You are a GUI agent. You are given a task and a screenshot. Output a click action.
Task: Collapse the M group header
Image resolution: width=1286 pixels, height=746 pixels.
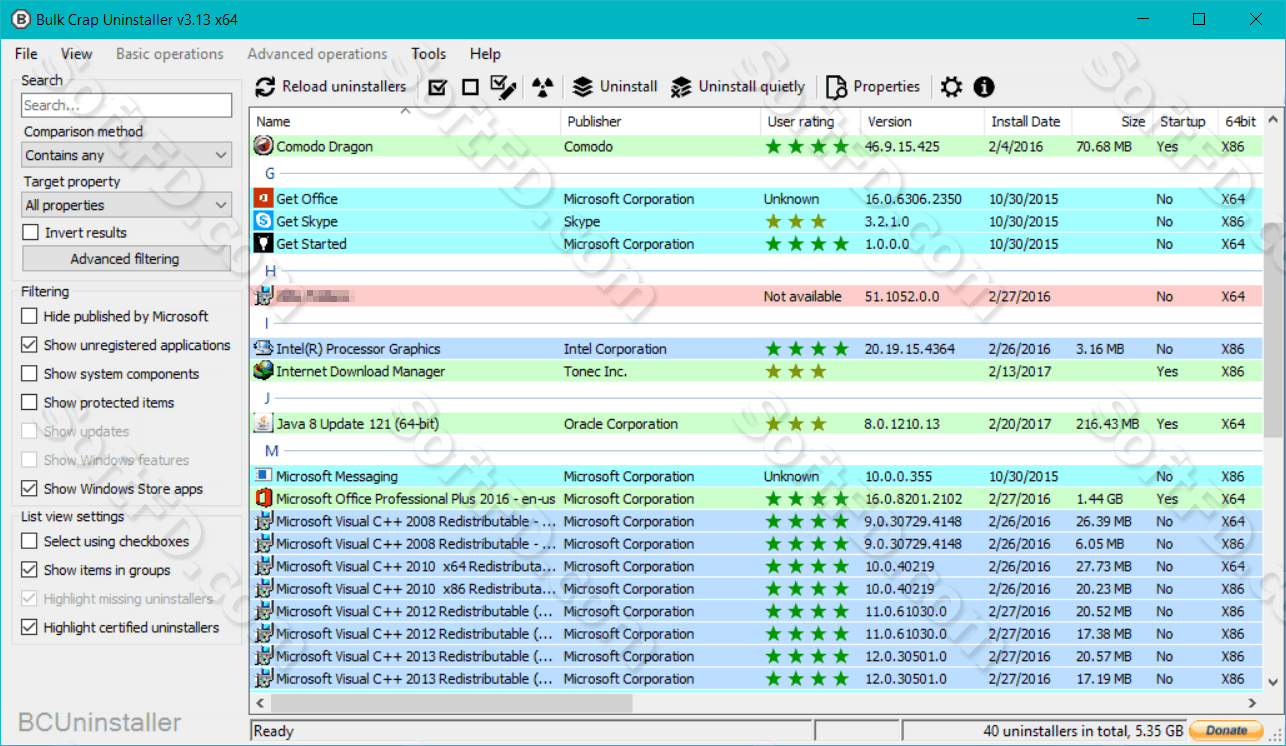(x=271, y=451)
